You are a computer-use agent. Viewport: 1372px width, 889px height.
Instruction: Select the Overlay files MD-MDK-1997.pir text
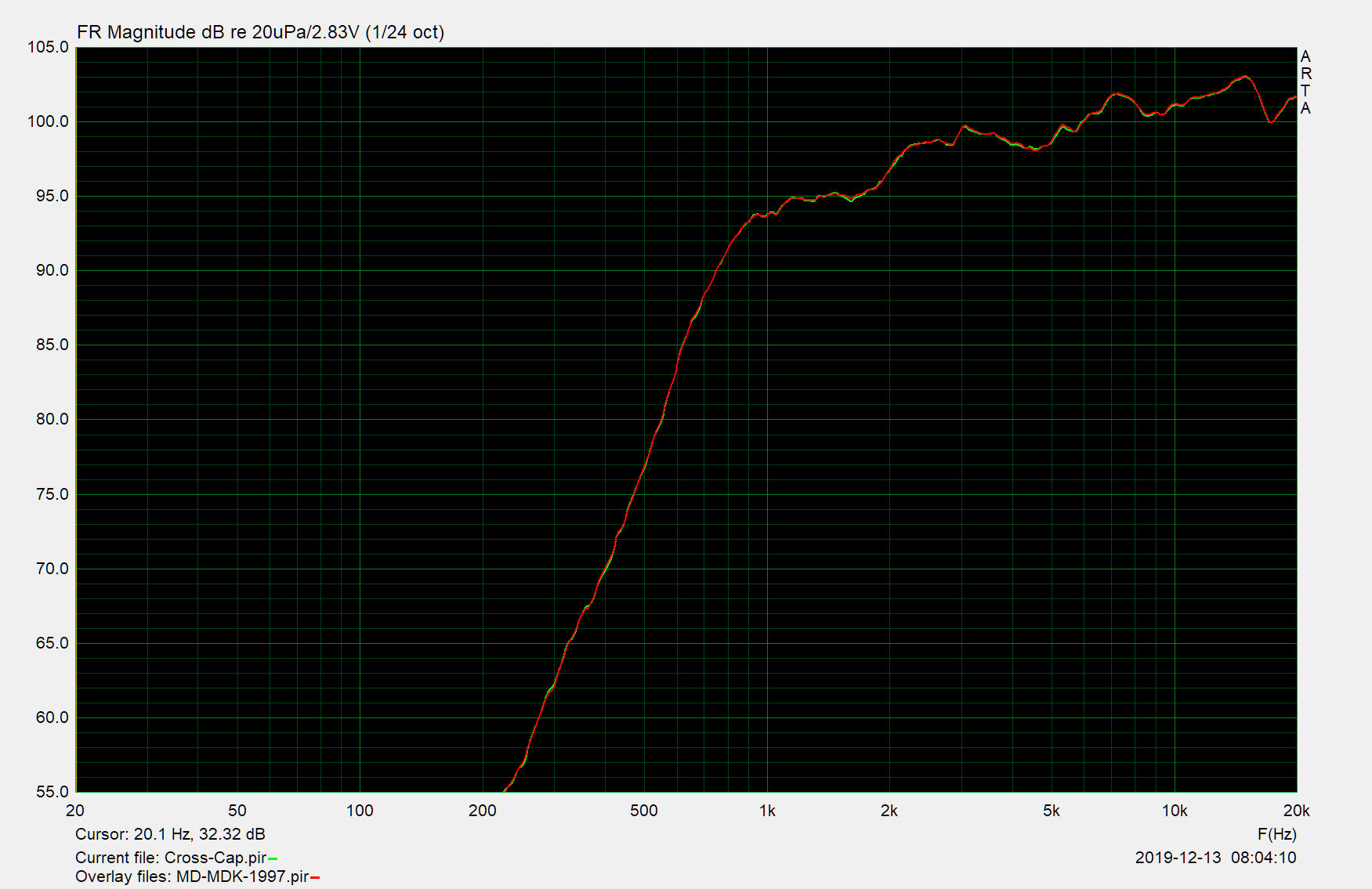(x=192, y=876)
